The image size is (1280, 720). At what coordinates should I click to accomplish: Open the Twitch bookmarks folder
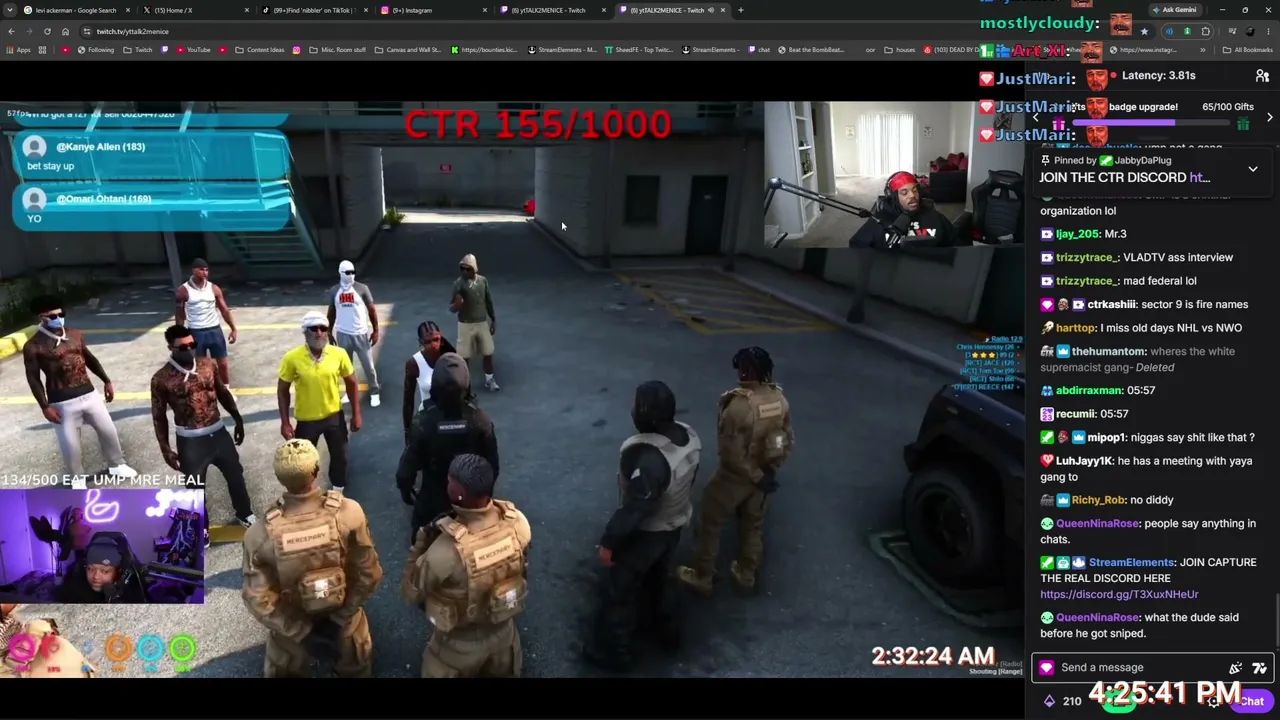coord(138,50)
